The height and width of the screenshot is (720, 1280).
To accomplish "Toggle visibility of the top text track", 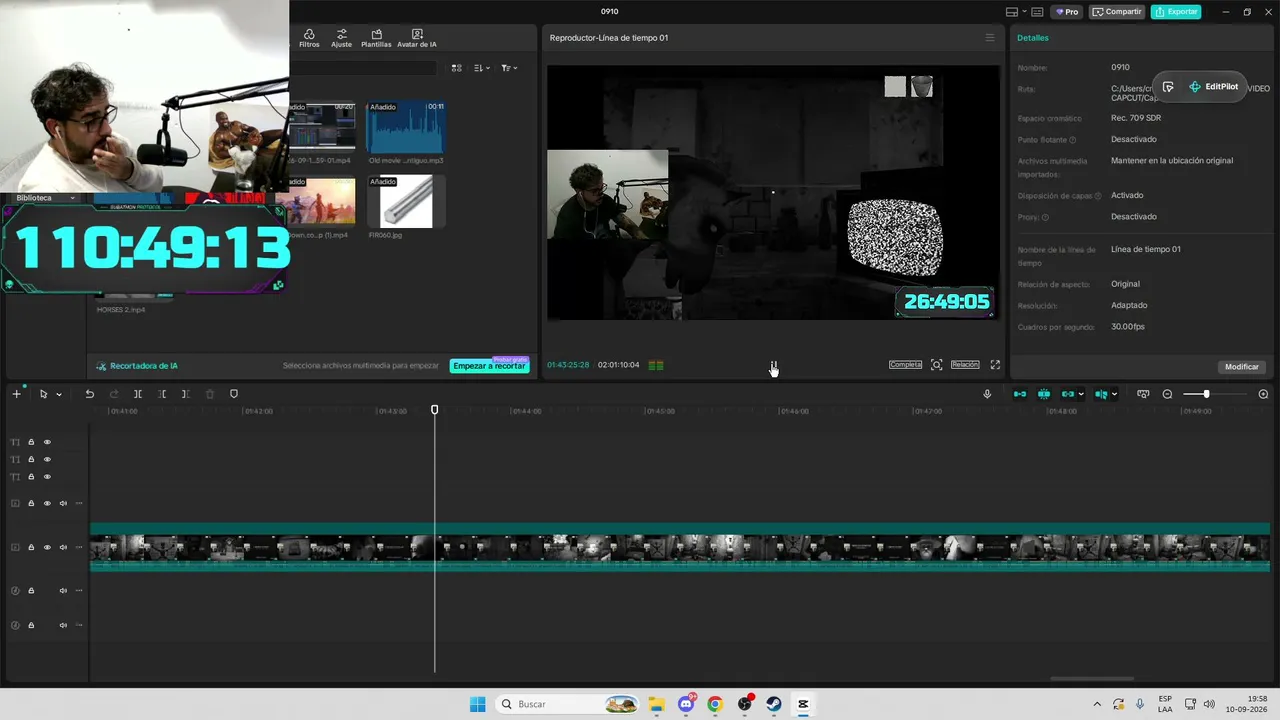I will (x=47, y=442).
